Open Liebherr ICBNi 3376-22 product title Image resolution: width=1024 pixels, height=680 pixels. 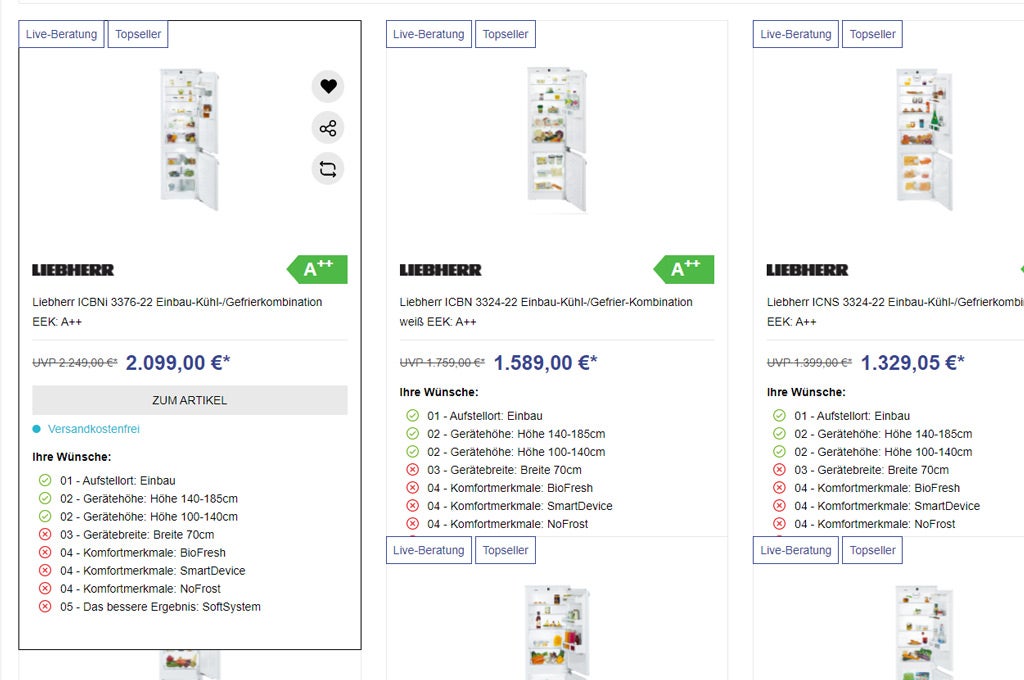(177, 312)
